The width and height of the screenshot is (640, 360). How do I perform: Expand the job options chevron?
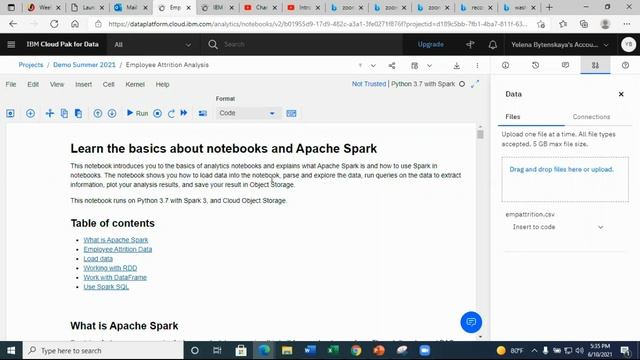pyautogui.click(x=429, y=65)
